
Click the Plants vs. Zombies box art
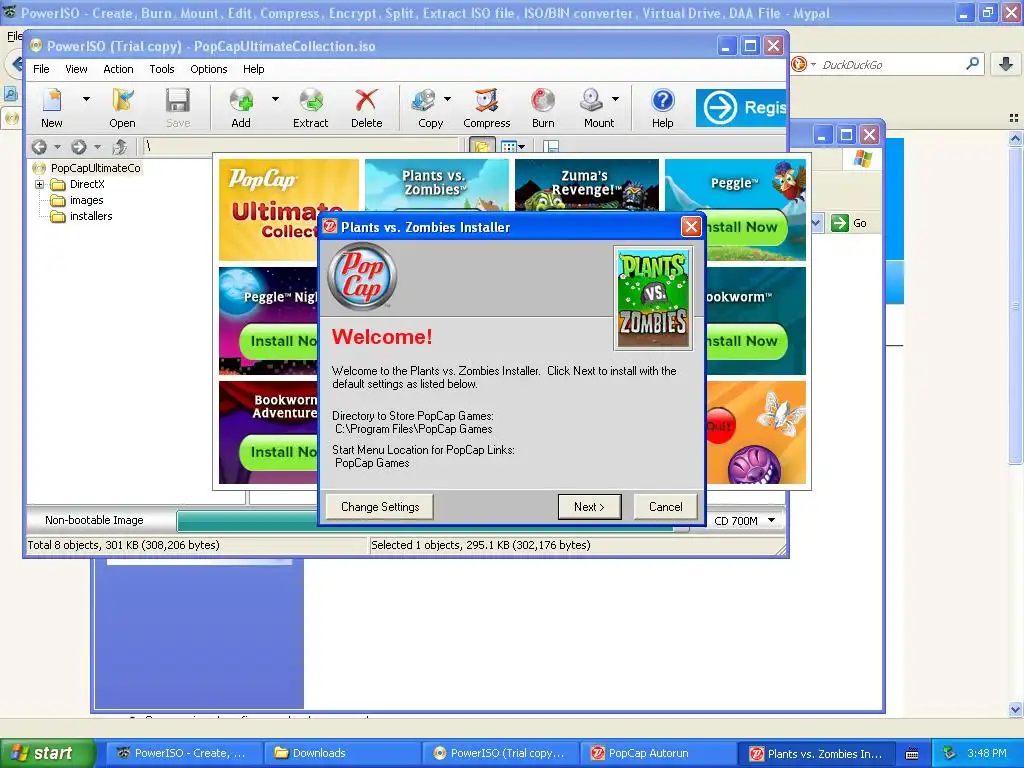point(653,298)
